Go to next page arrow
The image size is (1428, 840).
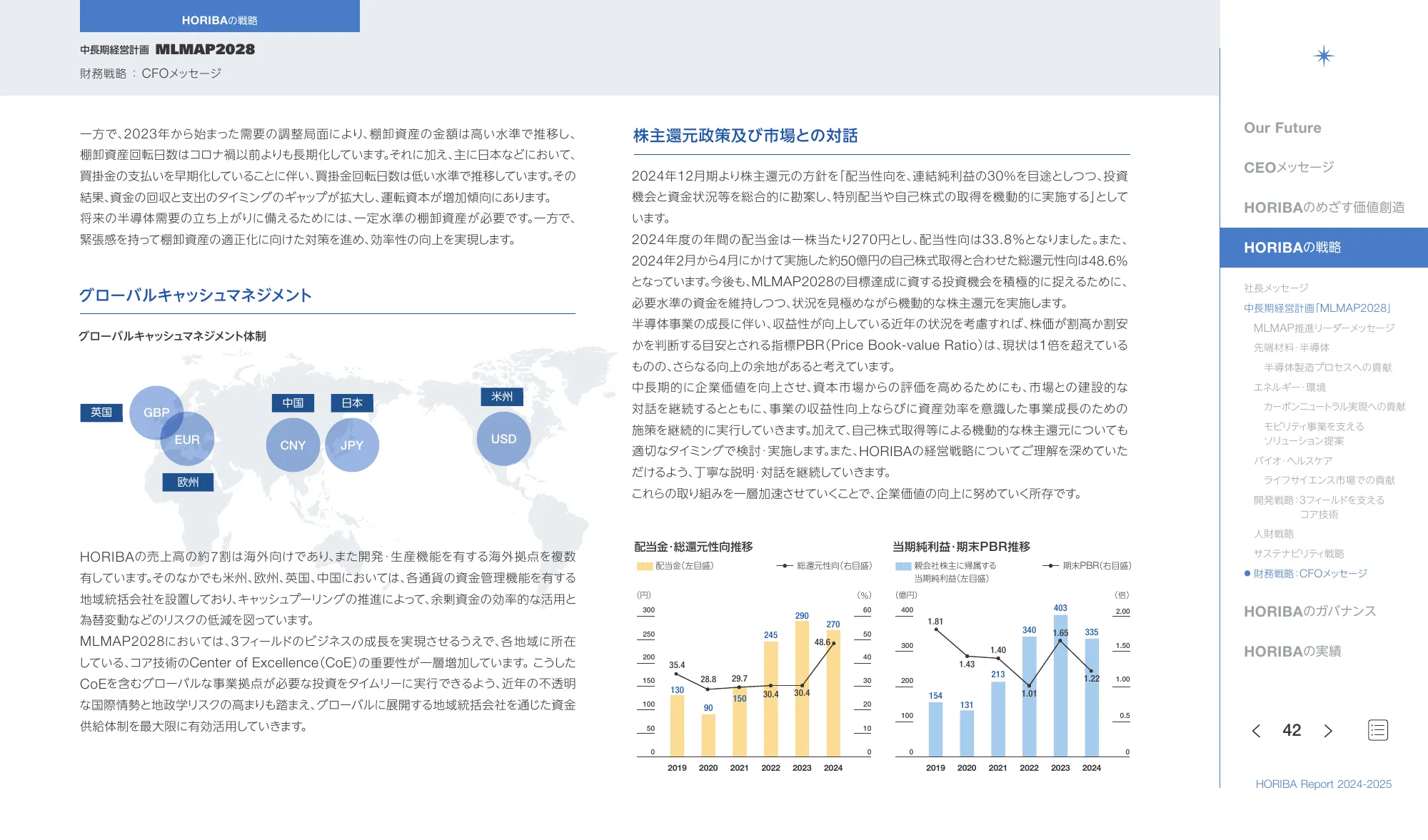coord(1328,731)
